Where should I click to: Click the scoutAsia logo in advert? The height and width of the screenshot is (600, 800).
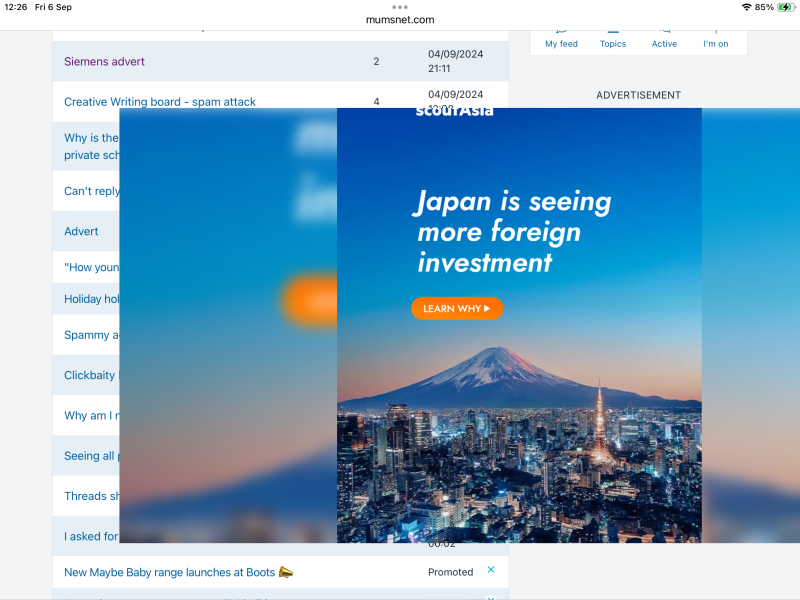[454, 112]
